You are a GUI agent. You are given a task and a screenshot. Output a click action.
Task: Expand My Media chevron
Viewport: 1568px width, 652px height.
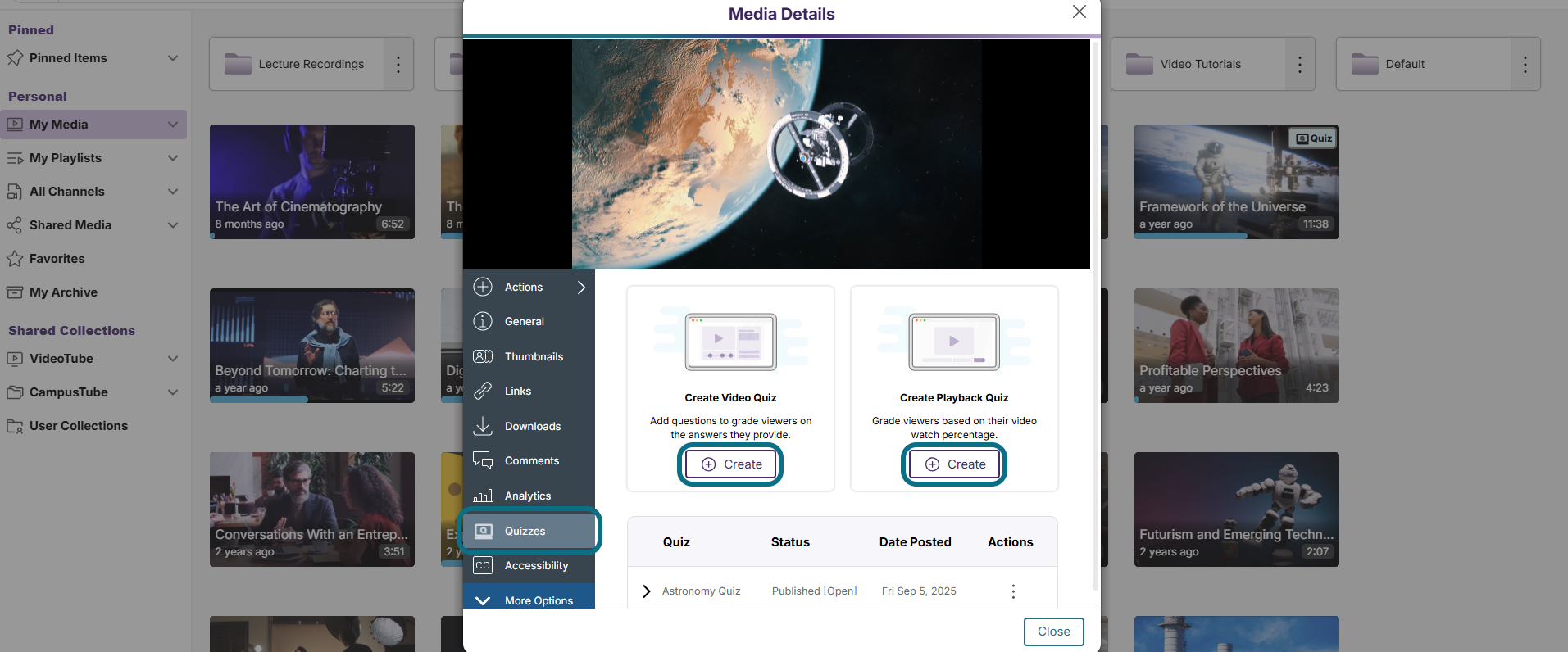tap(173, 125)
